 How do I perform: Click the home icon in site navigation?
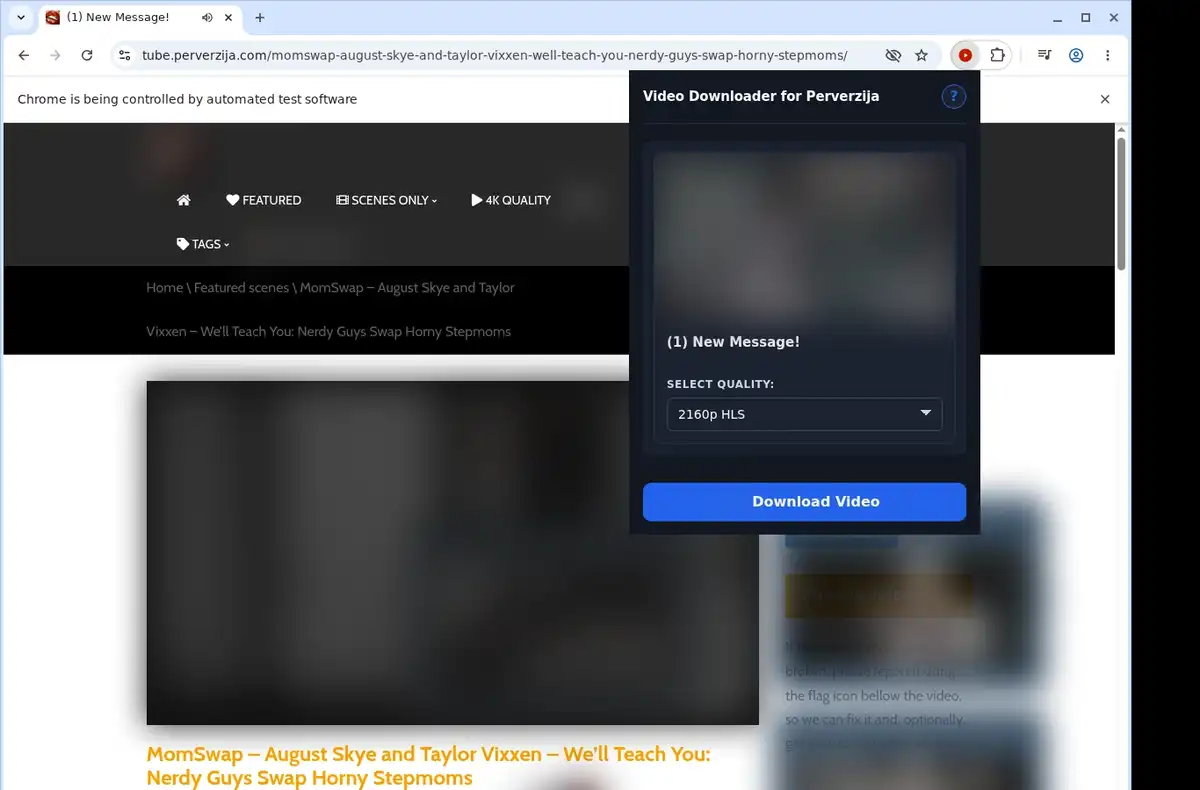[x=184, y=200]
